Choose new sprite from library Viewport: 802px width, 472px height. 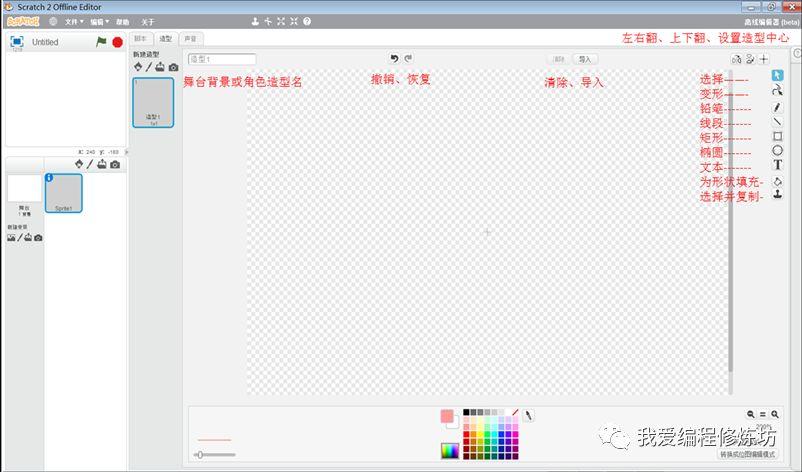click(79, 164)
